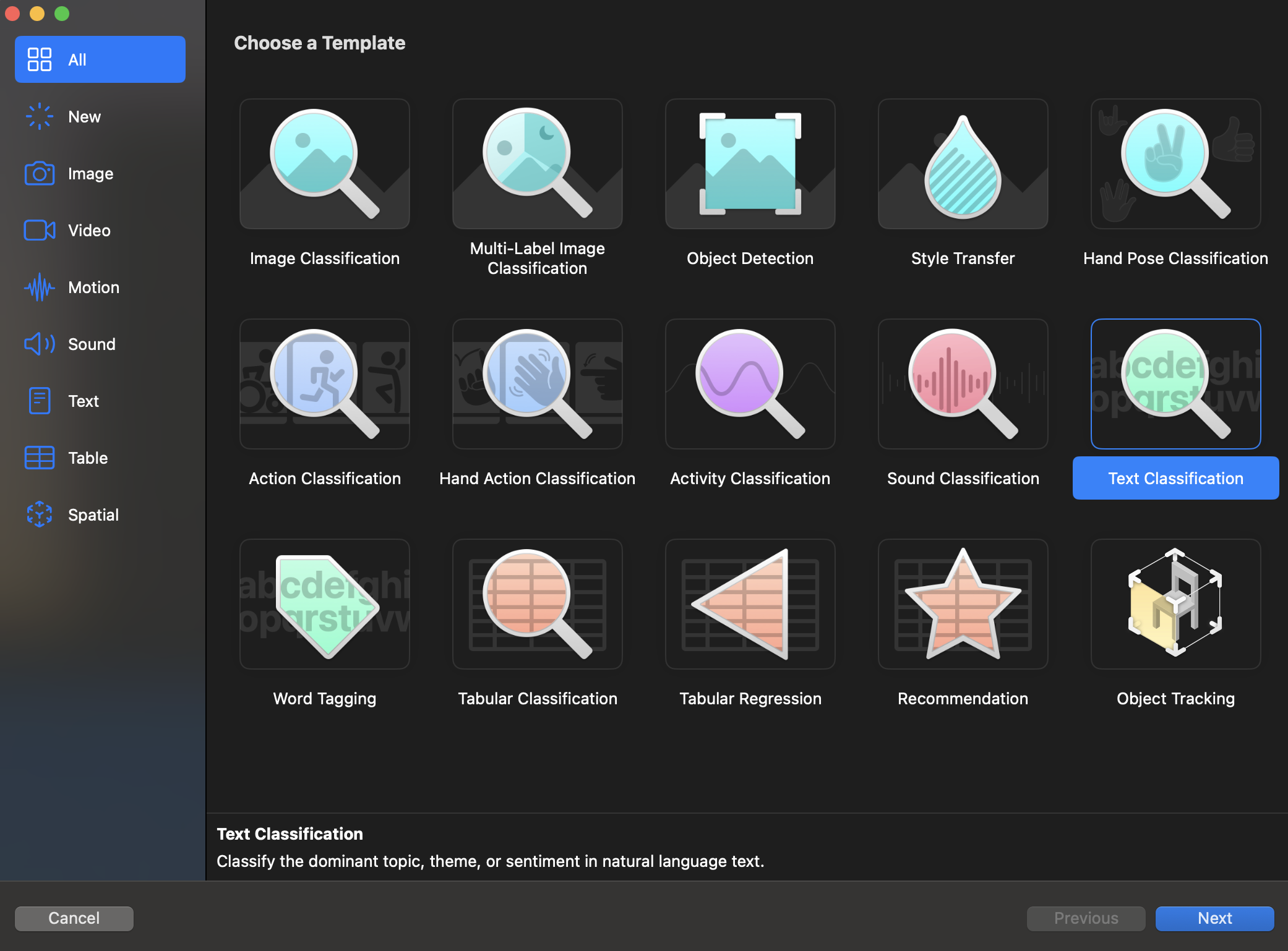The width and height of the screenshot is (1288, 951).
Task: Choose the Tabular Regression template
Action: (750, 604)
